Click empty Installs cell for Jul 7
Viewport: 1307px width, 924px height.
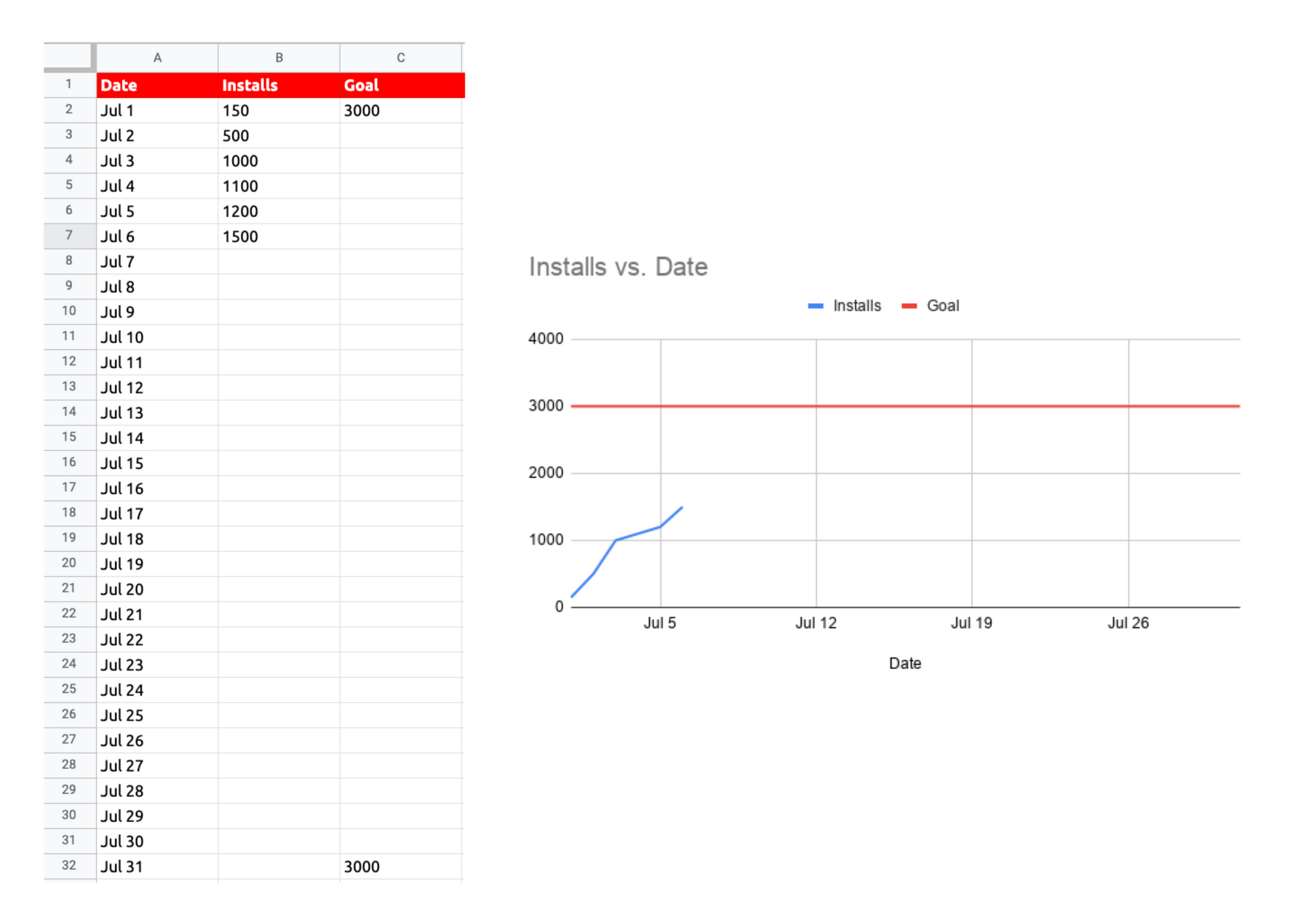(x=279, y=261)
